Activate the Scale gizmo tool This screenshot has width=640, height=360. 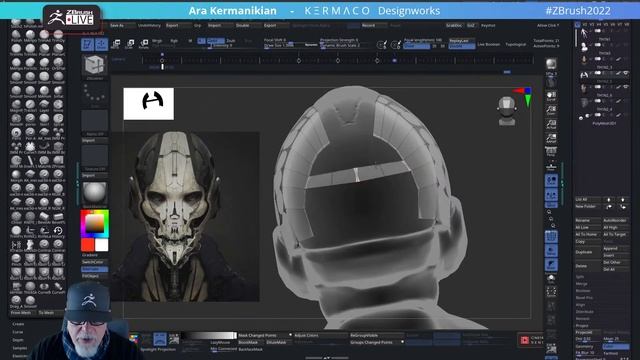click(130, 44)
